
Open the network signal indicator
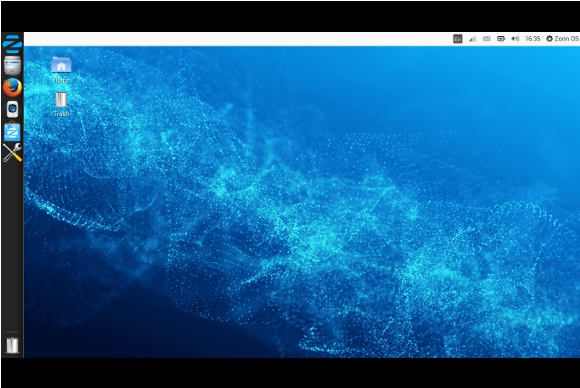472,38
